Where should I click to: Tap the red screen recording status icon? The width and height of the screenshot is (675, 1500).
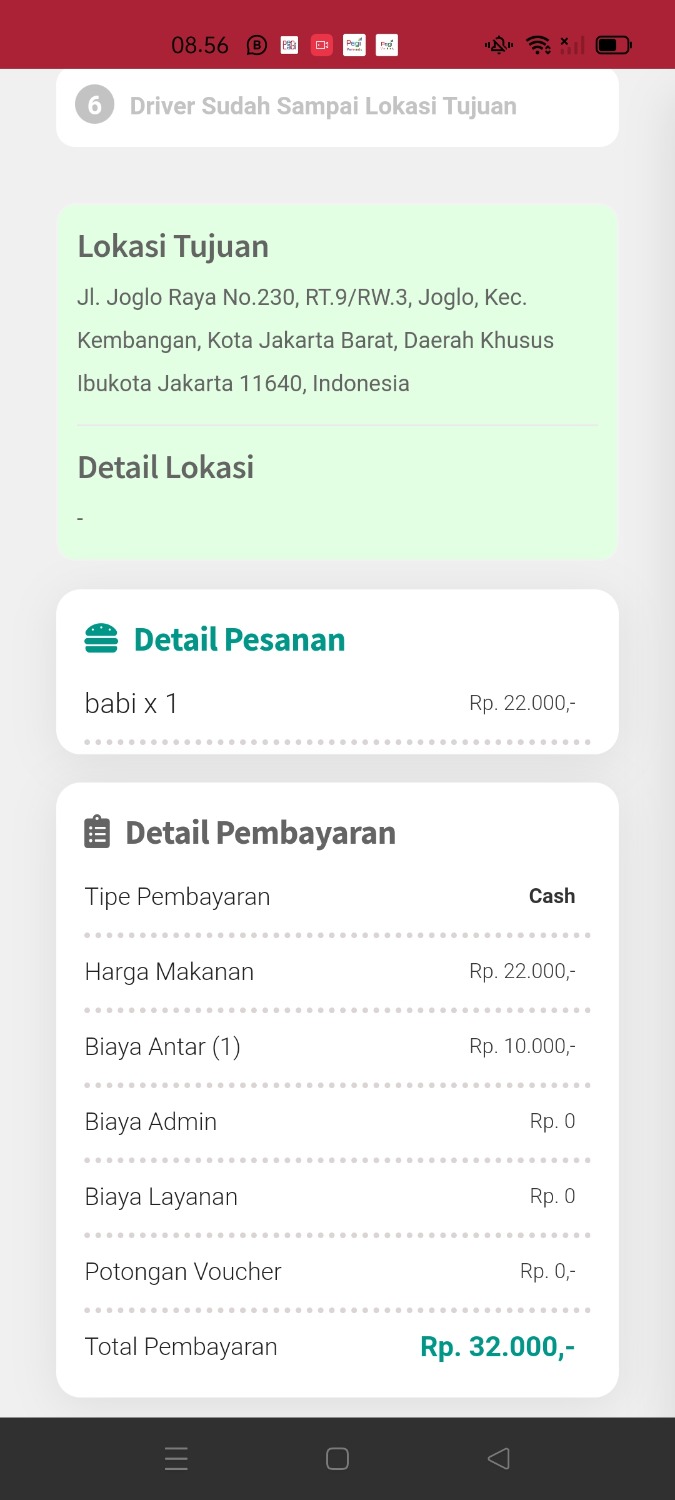321,45
